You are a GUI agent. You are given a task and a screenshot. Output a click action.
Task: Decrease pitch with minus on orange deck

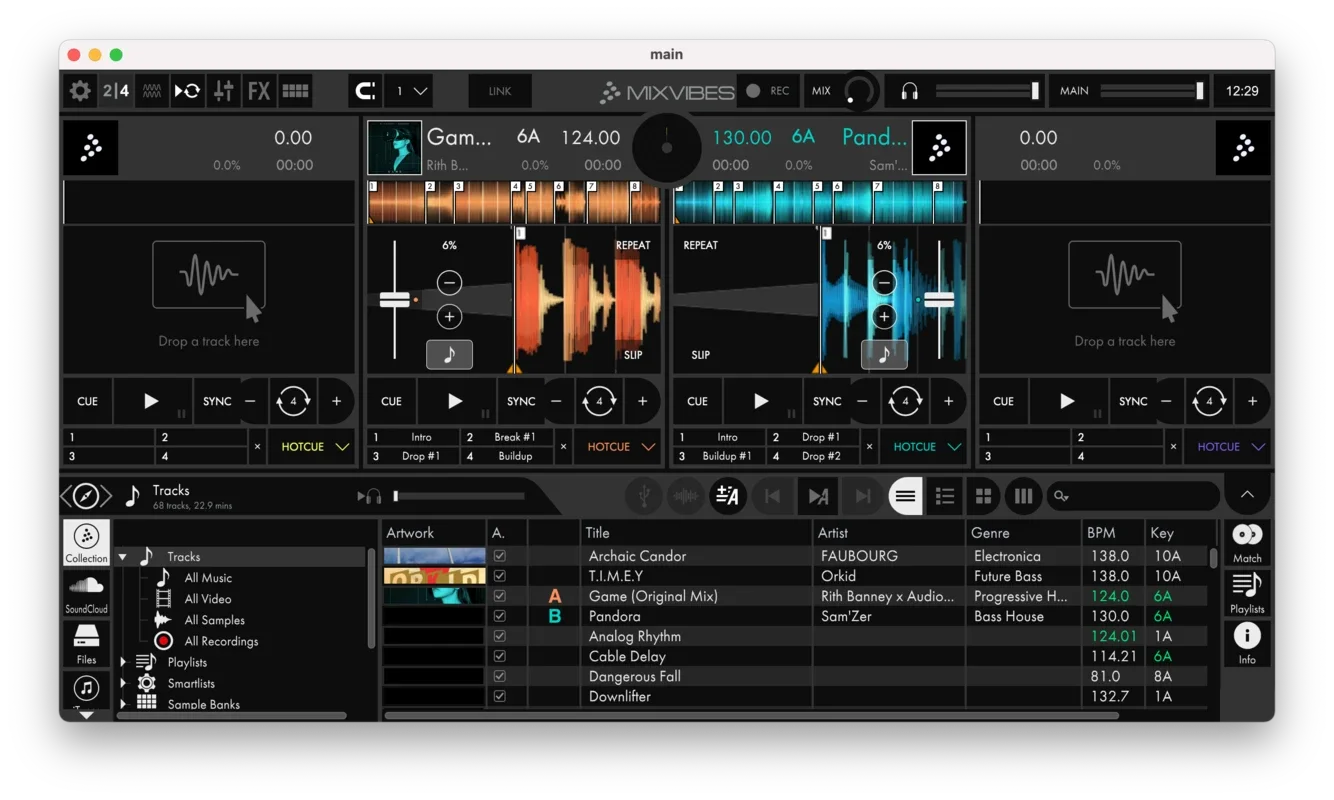449,283
